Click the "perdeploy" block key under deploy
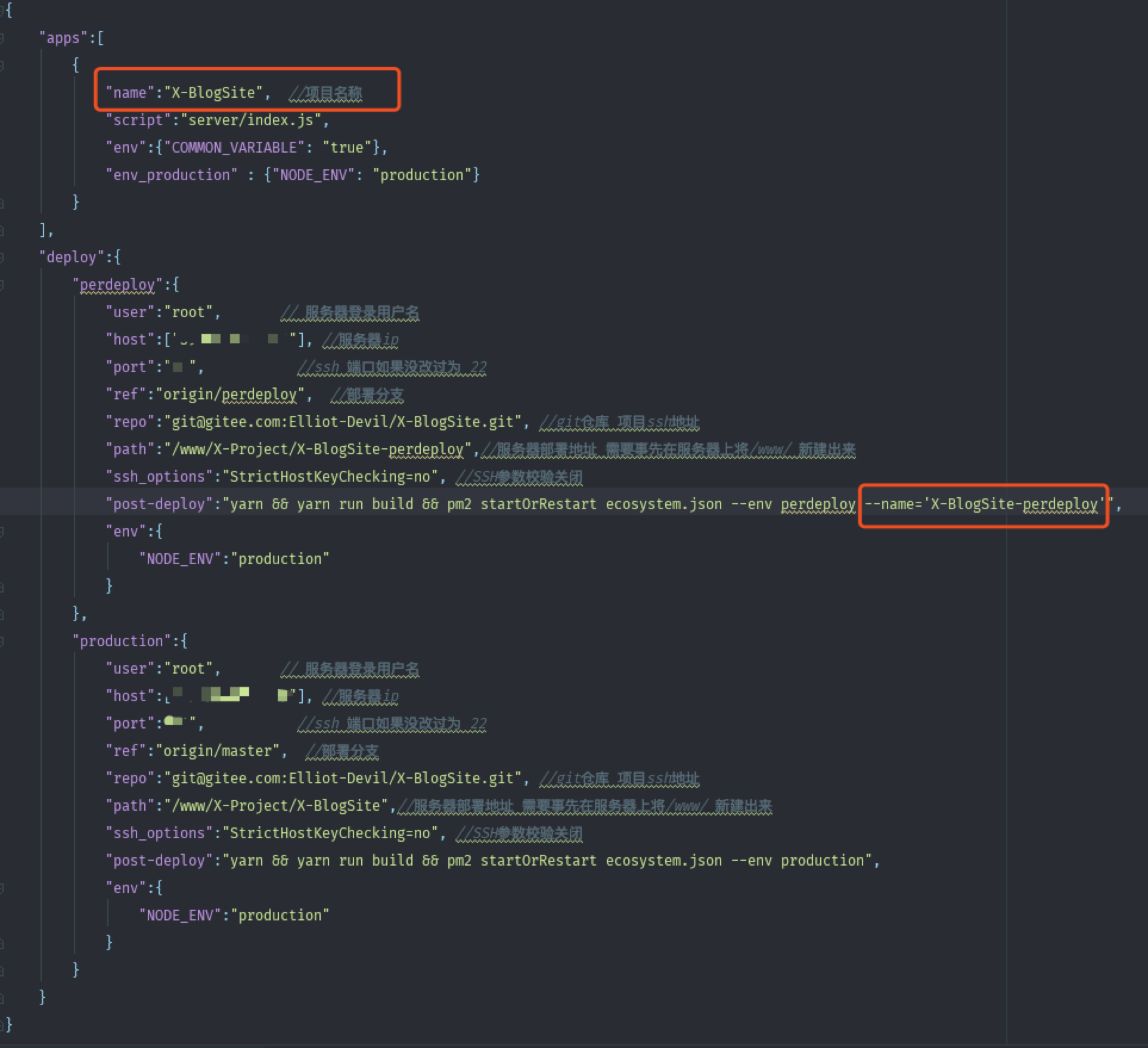This screenshot has height=1048, width=1148. click(x=117, y=285)
